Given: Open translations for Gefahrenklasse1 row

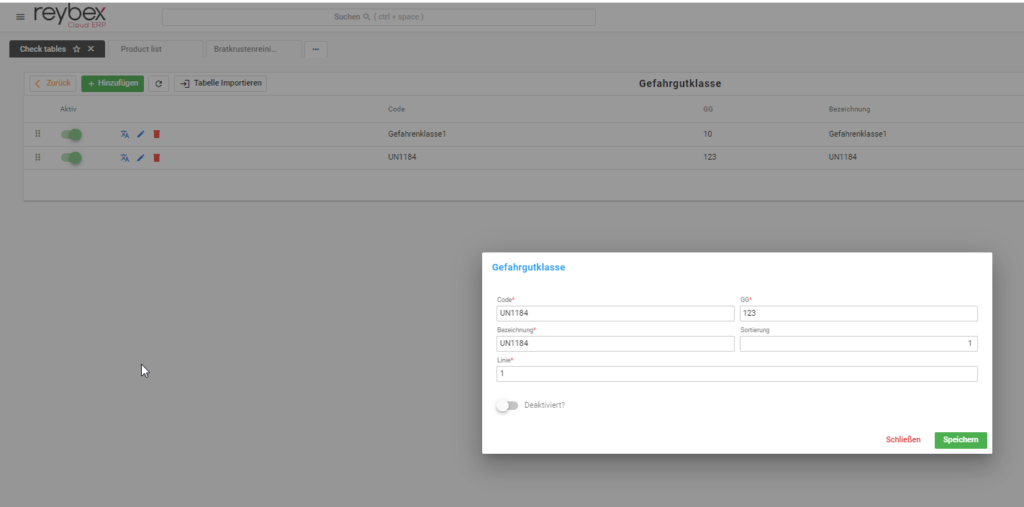Looking at the screenshot, I should pyautogui.click(x=125, y=135).
